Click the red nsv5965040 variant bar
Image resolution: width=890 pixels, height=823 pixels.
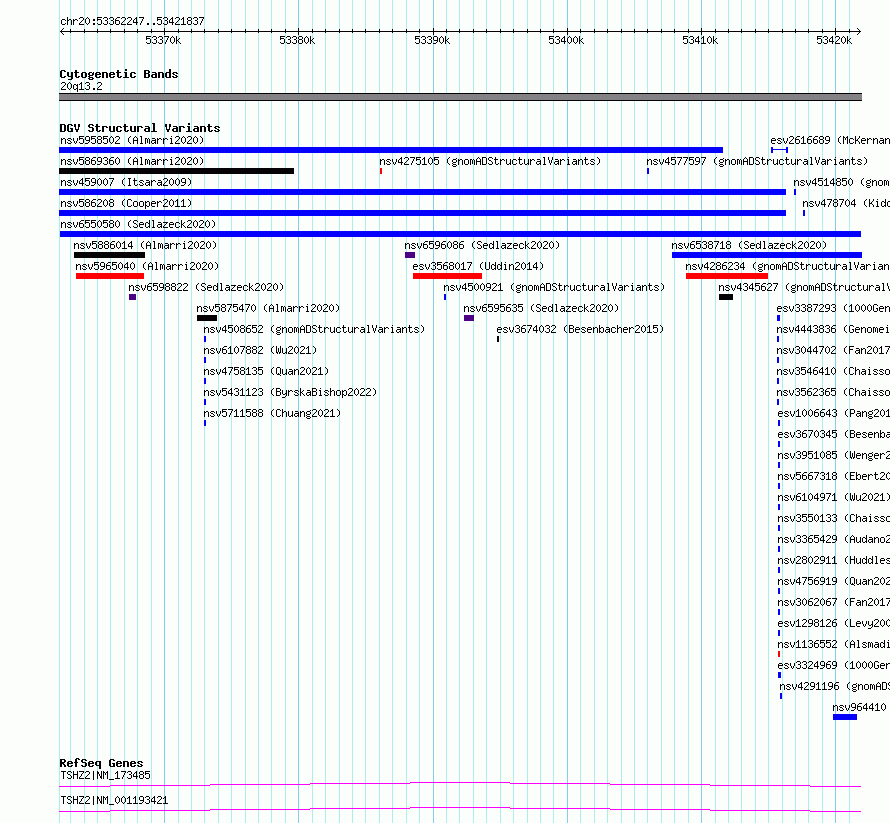point(110,276)
